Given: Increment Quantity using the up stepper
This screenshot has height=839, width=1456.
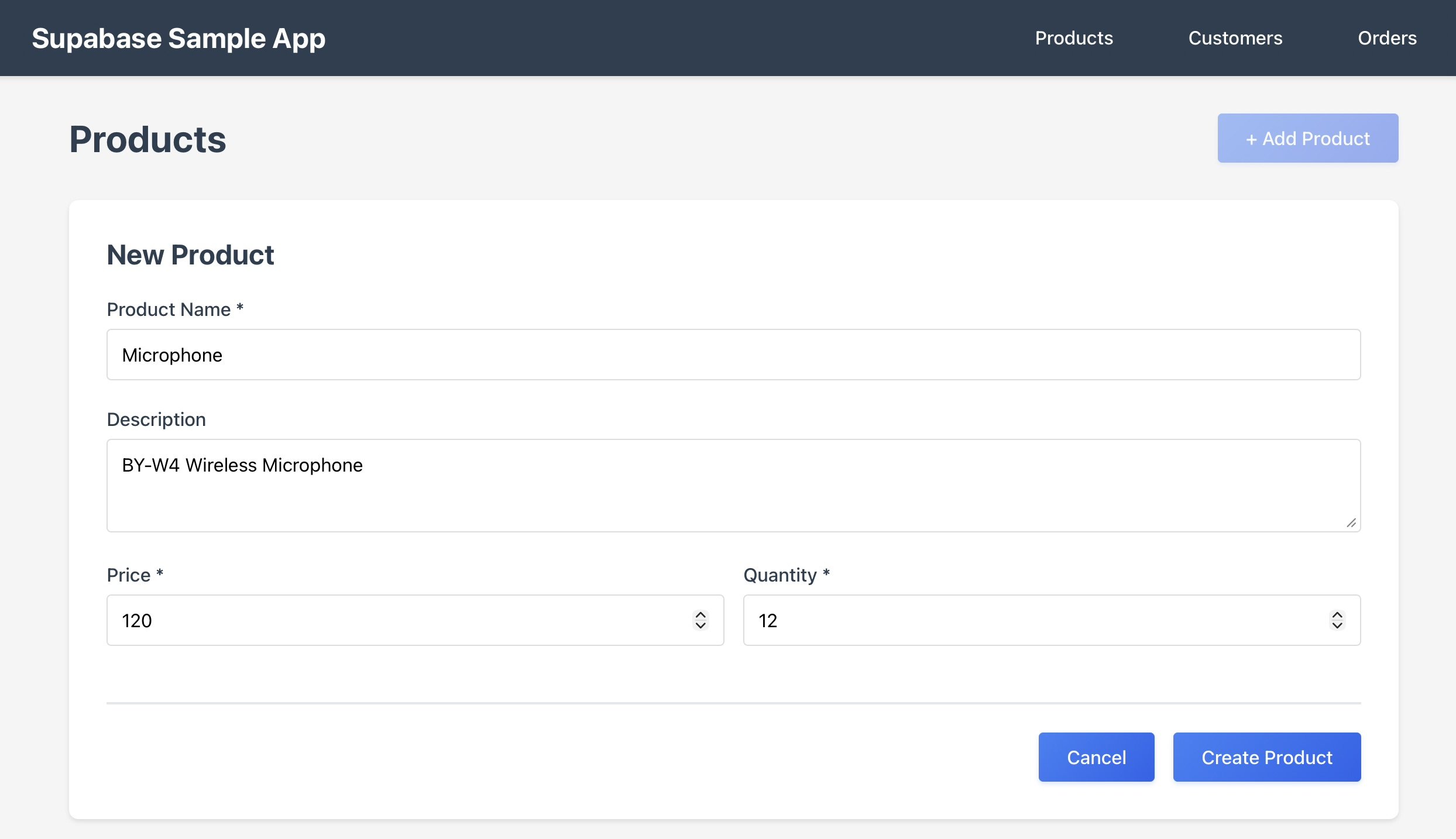Looking at the screenshot, I should coord(1337,615).
